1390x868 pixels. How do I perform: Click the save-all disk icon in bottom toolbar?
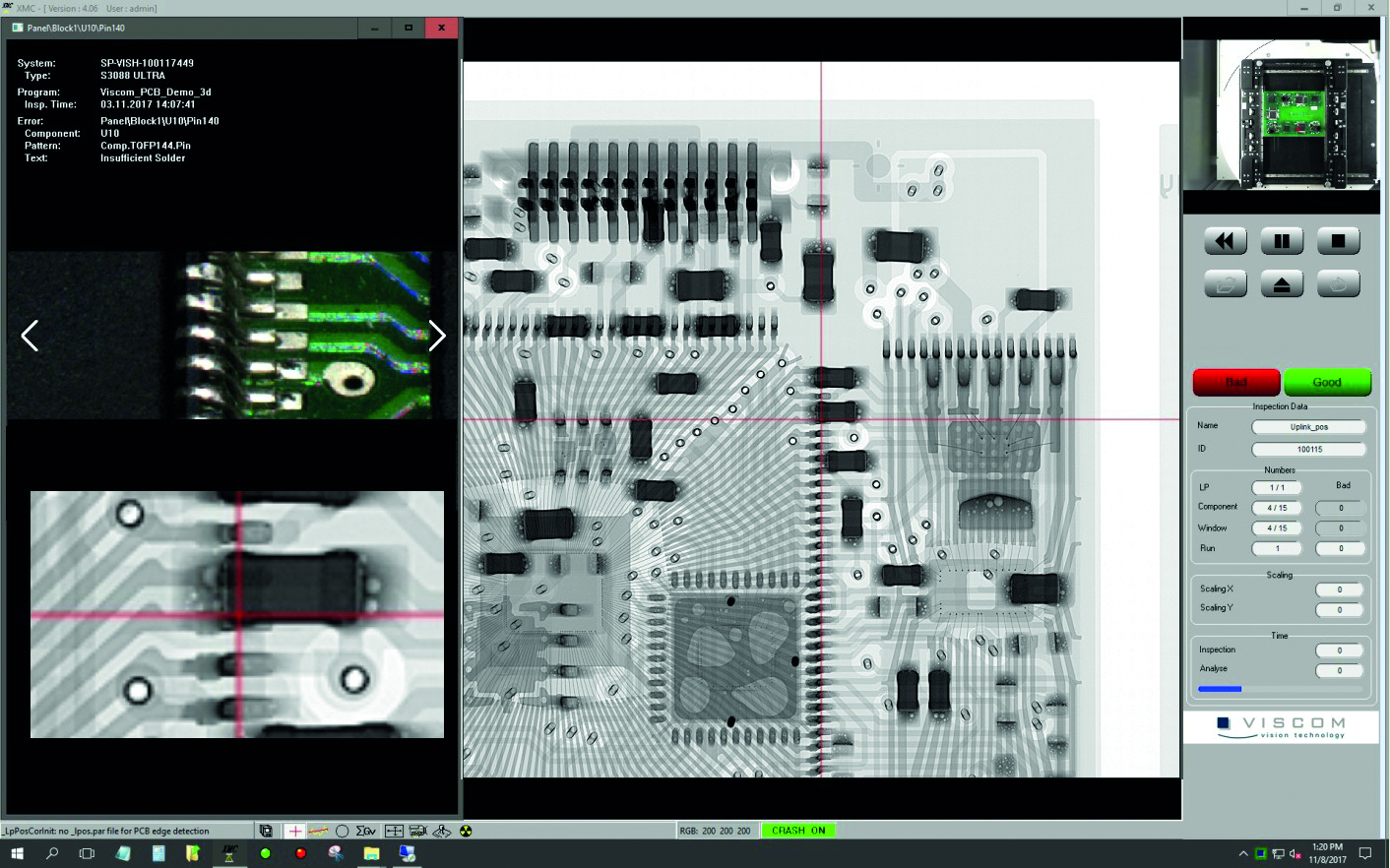coord(266,831)
